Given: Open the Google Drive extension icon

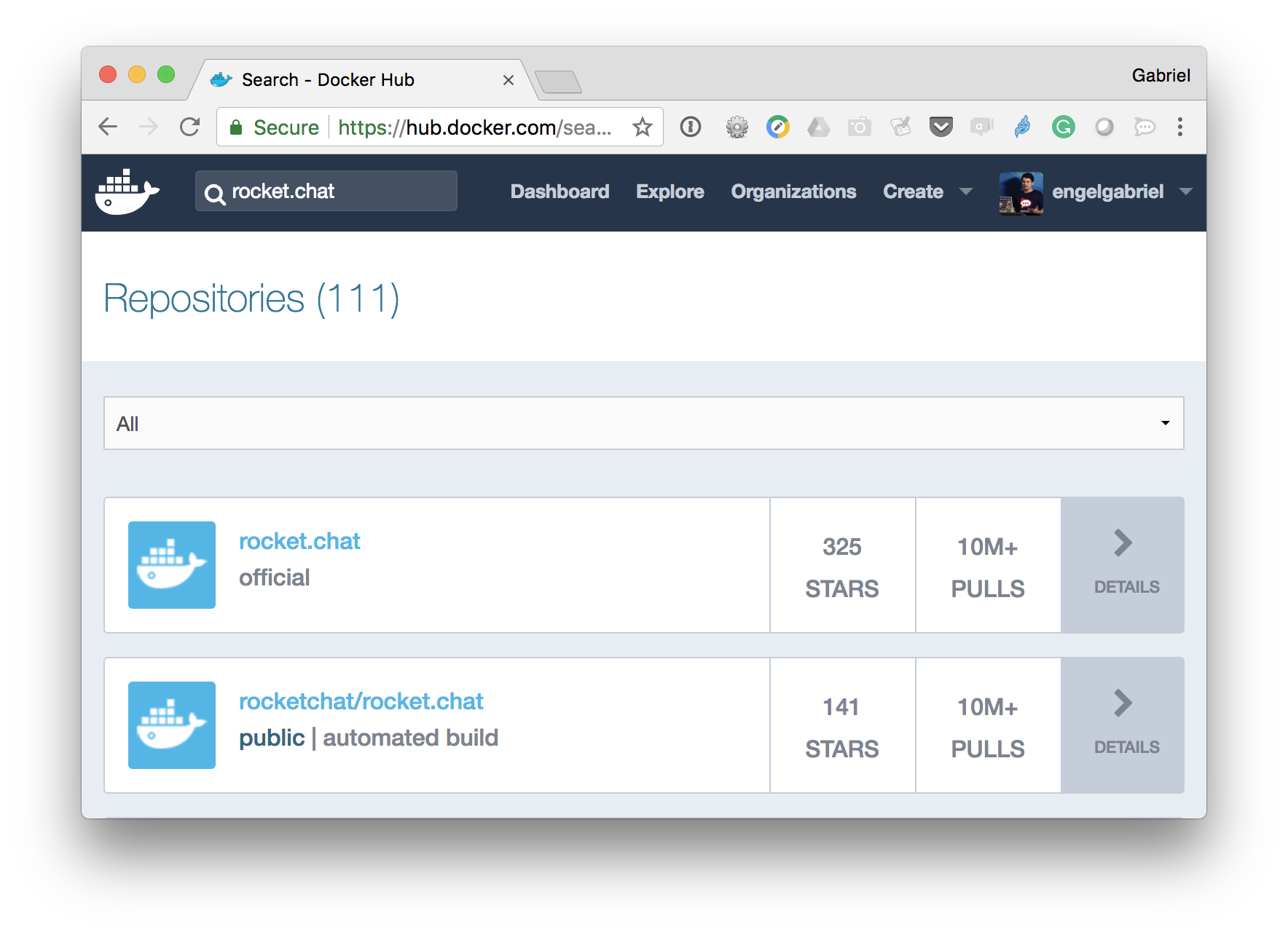Looking at the screenshot, I should [x=819, y=127].
